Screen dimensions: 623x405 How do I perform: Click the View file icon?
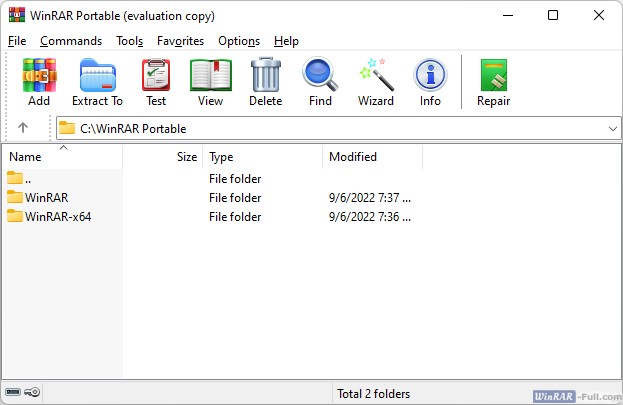click(x=210, y=81)
